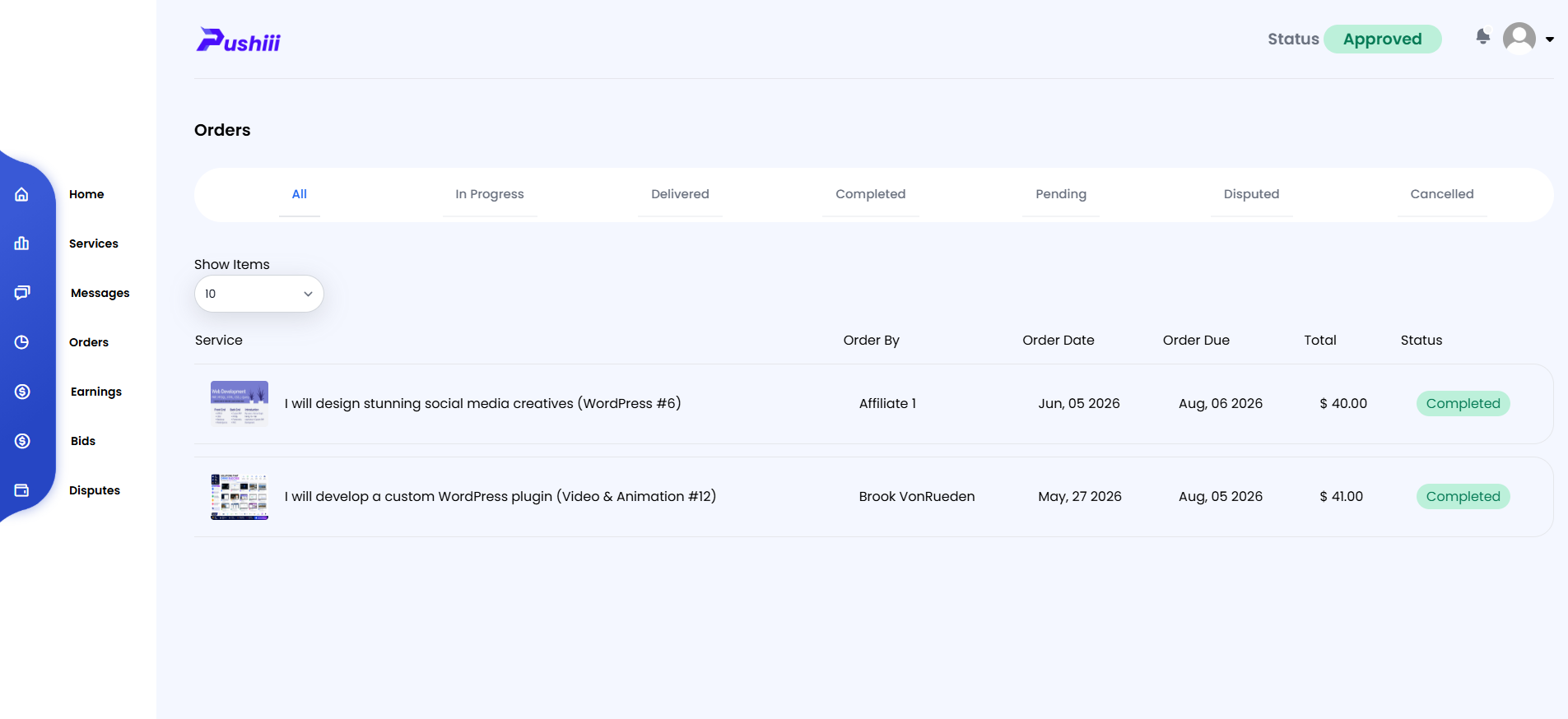Open the social media creatives order
This screenshot has width=1568, height=719.
point(483,404)
